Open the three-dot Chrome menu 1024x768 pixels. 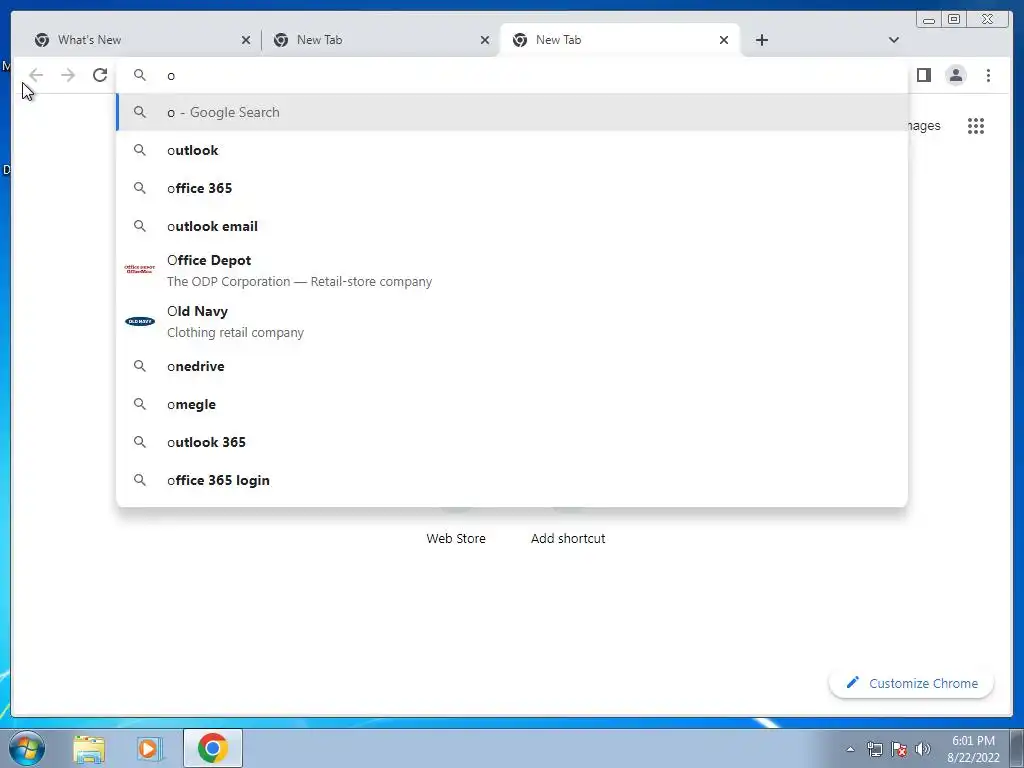[988, 75]
